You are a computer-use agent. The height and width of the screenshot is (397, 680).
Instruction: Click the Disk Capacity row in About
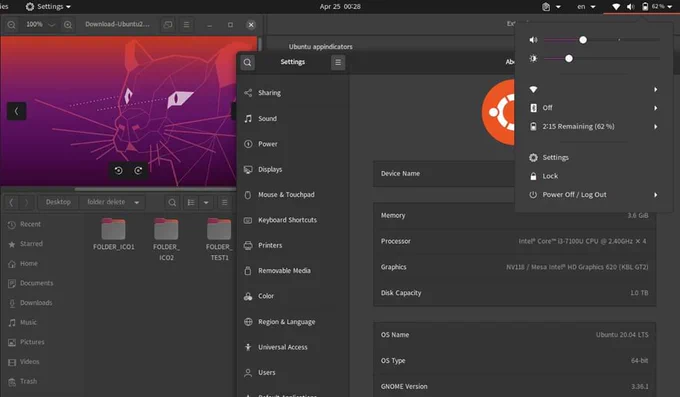coord(514,293)
